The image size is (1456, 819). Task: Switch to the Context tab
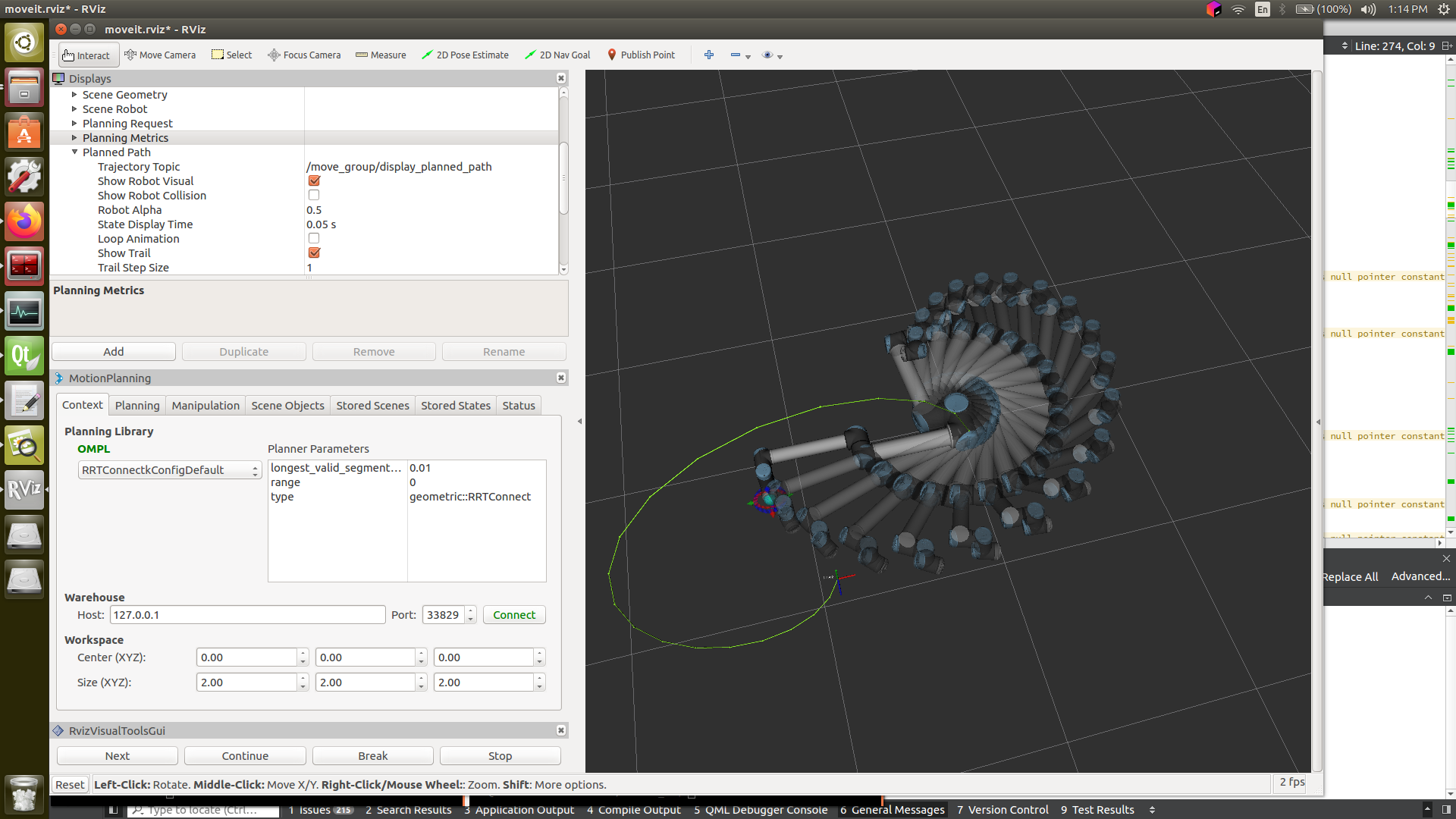(x=82, y=405)
